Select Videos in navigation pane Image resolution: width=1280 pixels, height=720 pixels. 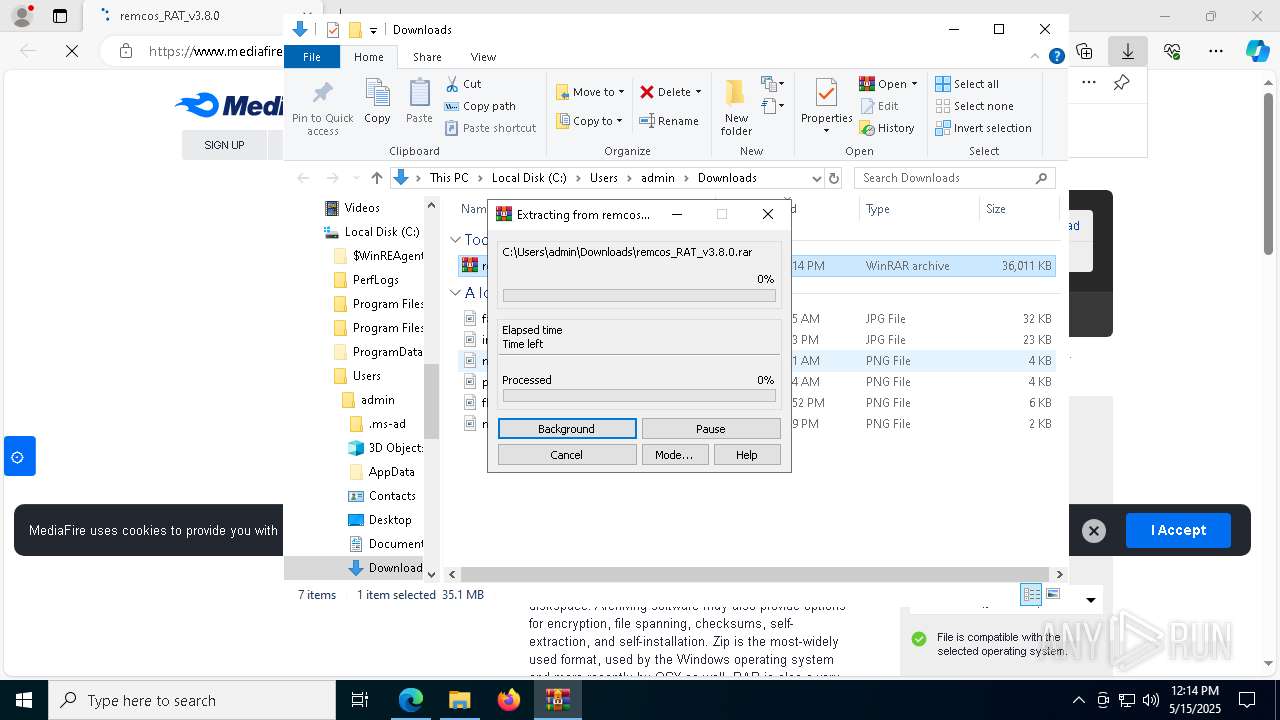click(x=362, y=208)
